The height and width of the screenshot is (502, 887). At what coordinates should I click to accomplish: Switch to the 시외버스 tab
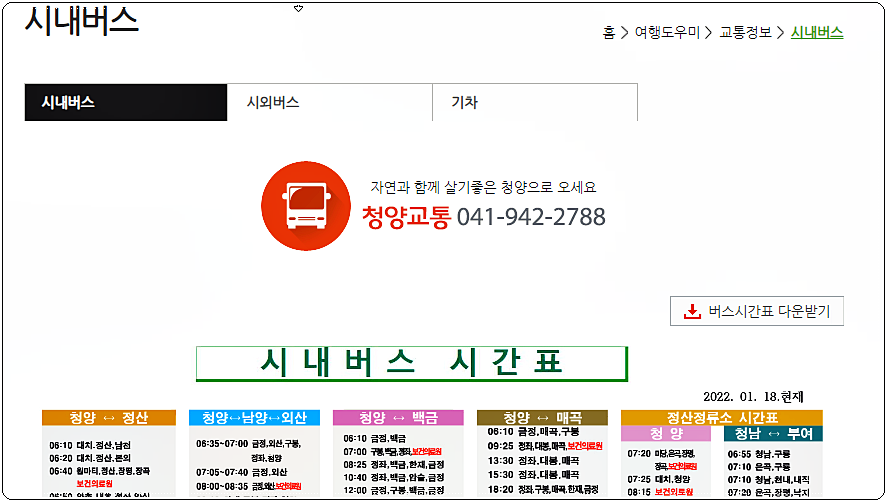[330, 102]
